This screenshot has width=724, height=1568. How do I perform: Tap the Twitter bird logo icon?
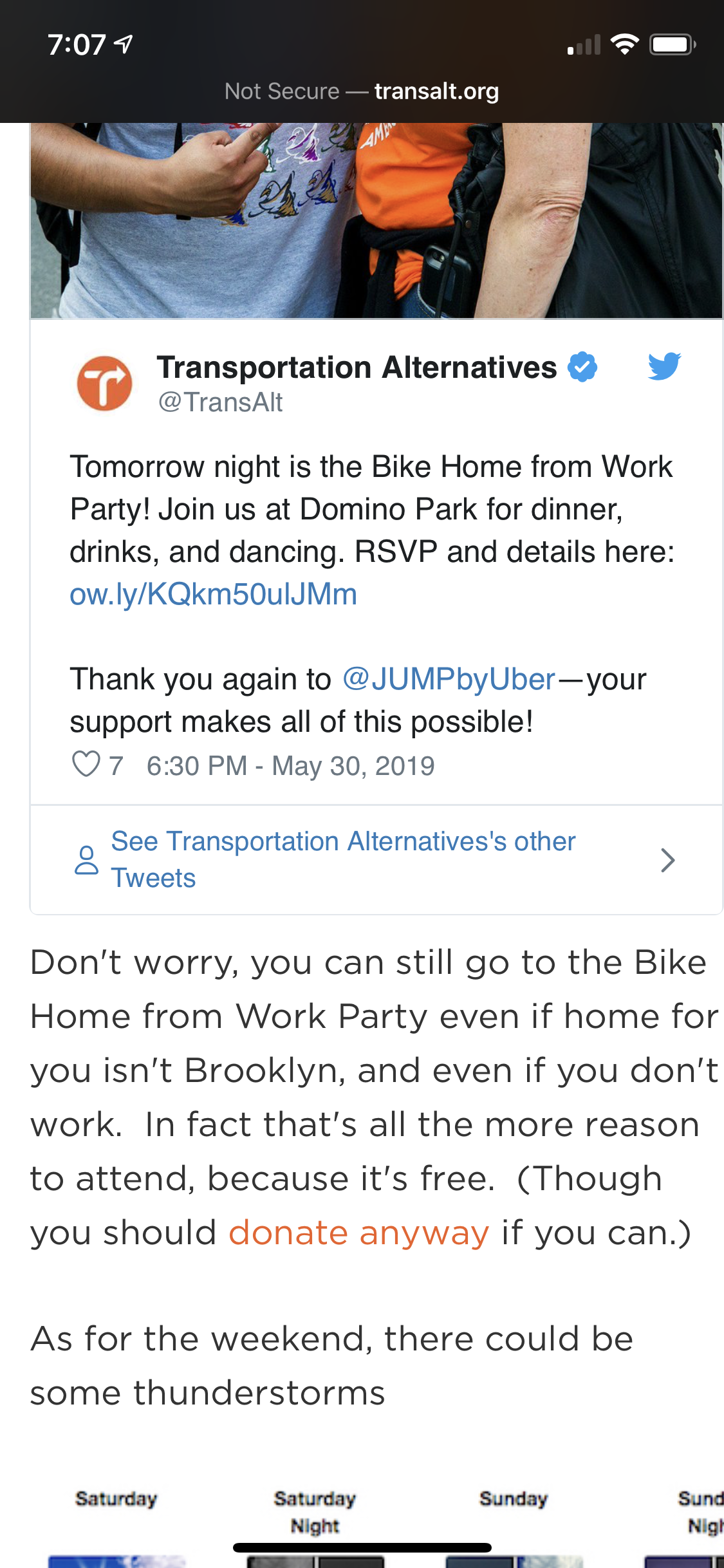[x=664, y=366]
